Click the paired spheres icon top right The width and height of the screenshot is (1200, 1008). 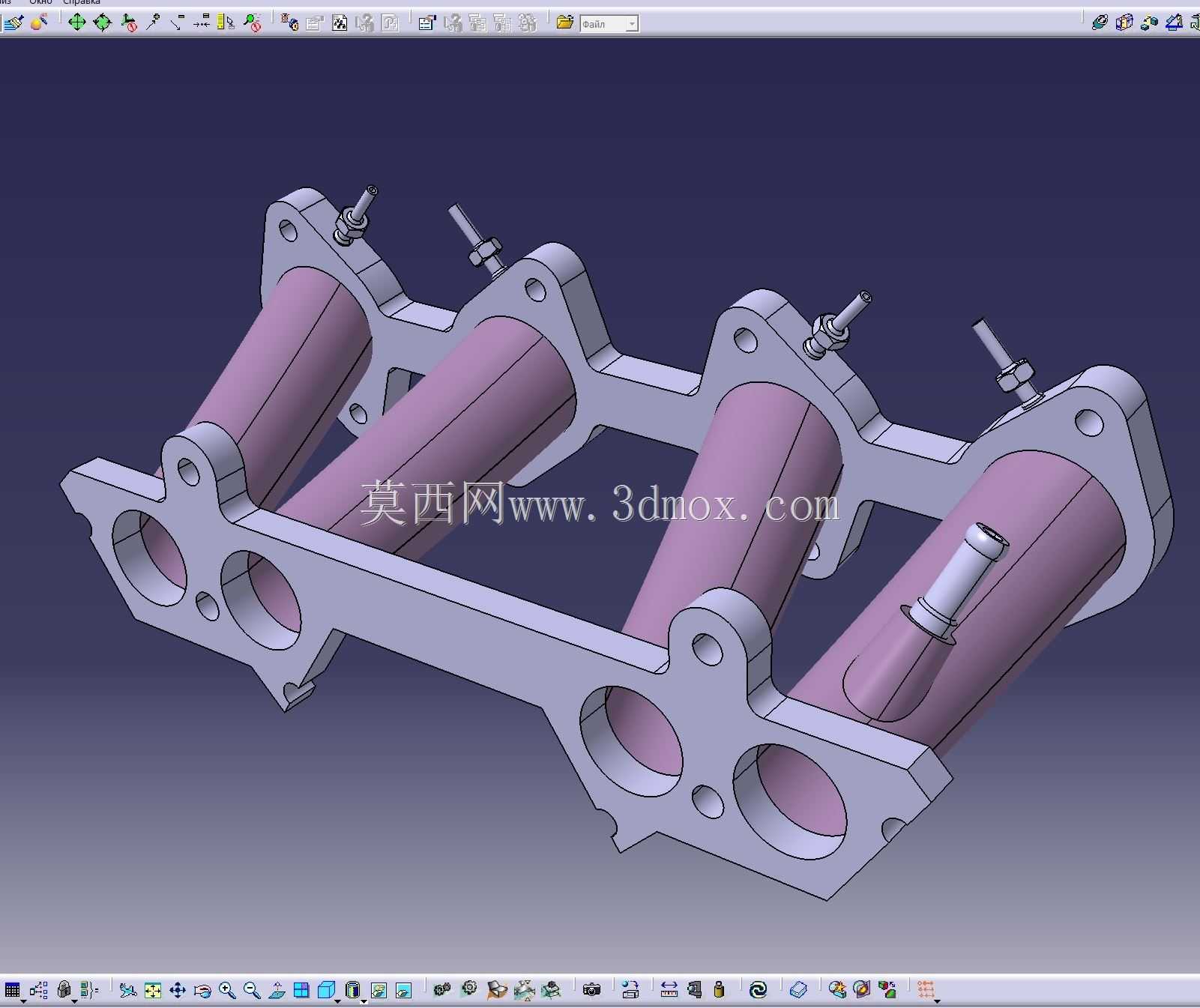pyautogui.click(x=1149, y=22)
